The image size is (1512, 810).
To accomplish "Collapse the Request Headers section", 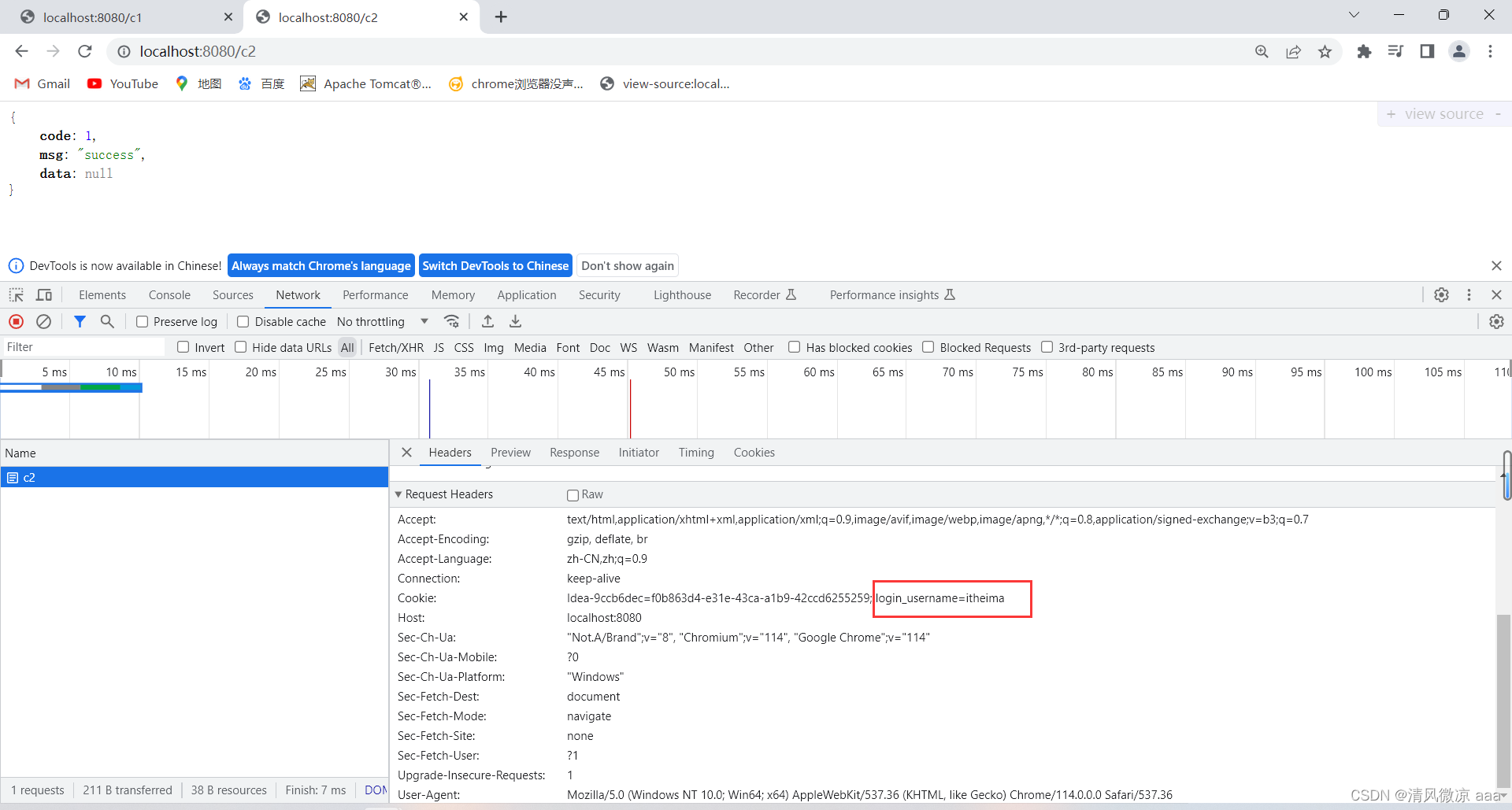I will pos(398,494).
